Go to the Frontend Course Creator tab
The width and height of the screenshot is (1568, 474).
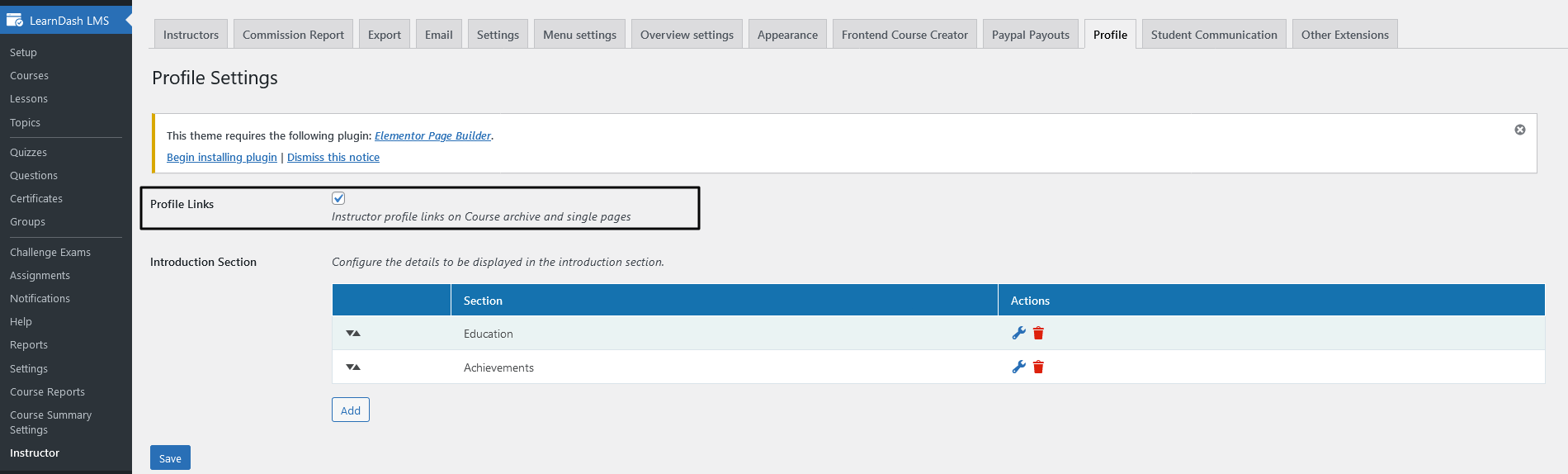[904, 35]
